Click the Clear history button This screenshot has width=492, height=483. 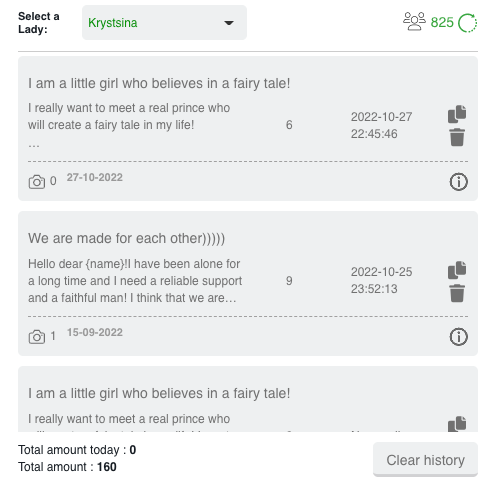point(425,460)
